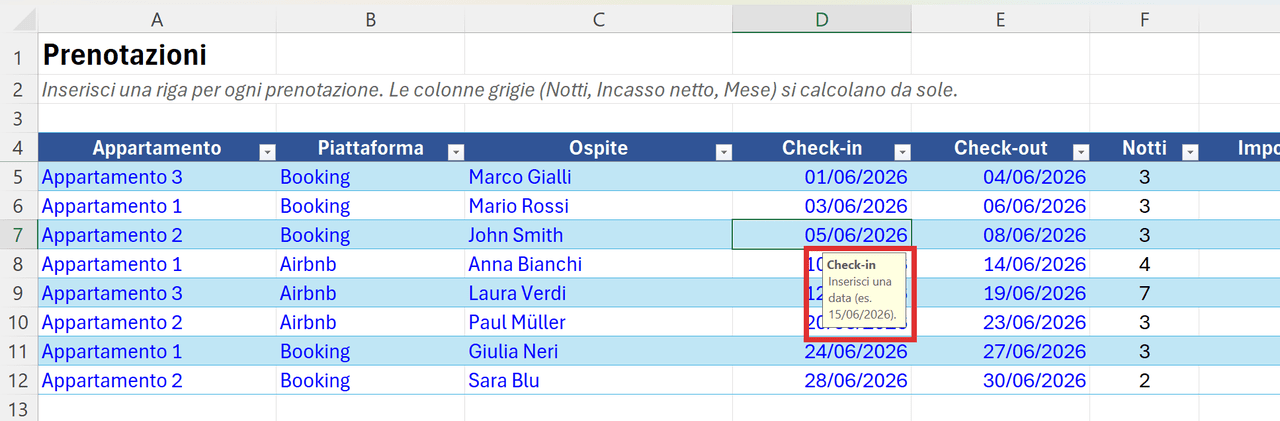This screenshot has width=1280, height=421.
Task: Select the Paul Müller guest cell
Action: coord(598,322)
